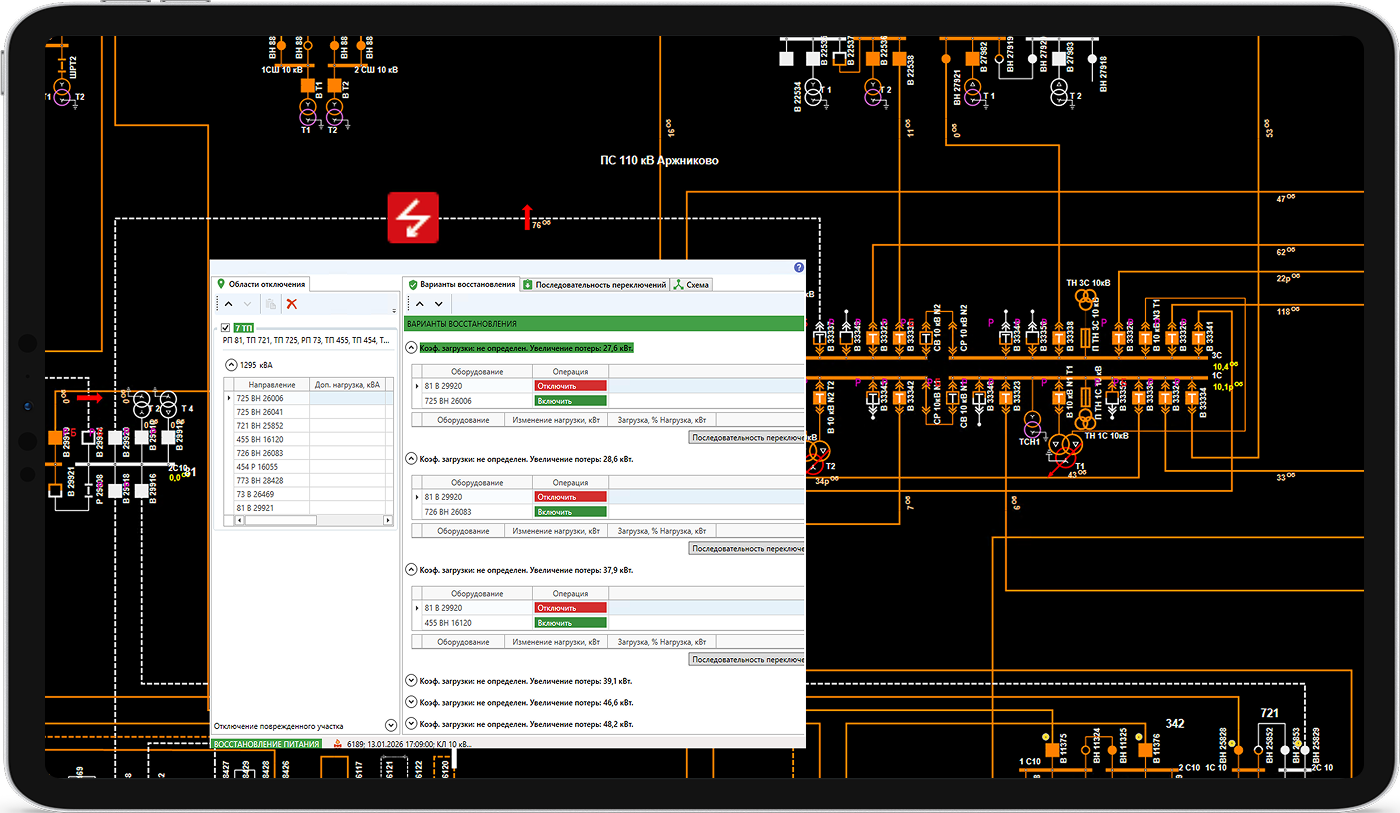
Task: Expand the 39,1 кВт losses variant
Action: click(x=411, y=680)
